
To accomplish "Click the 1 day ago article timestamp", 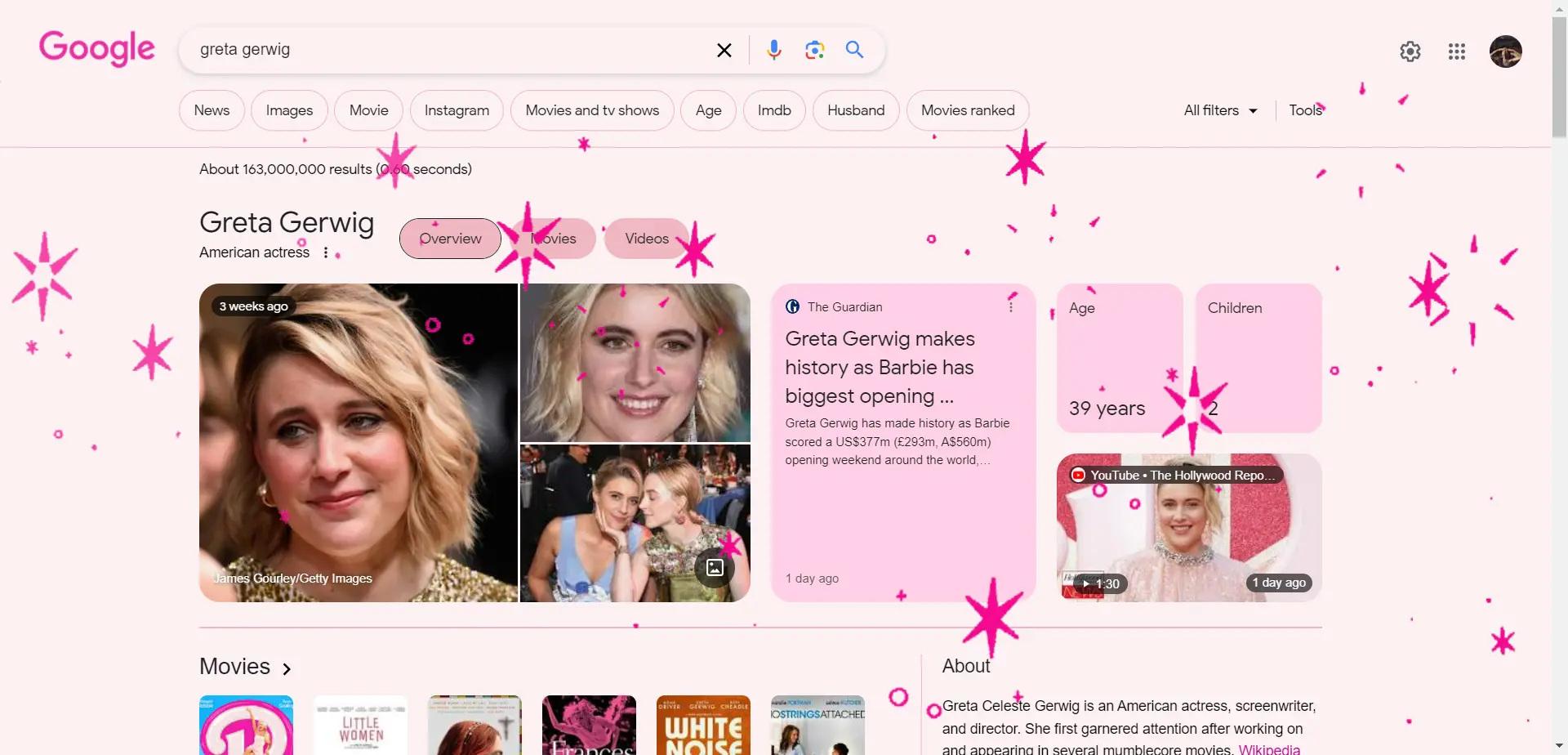I will (812, 579).
